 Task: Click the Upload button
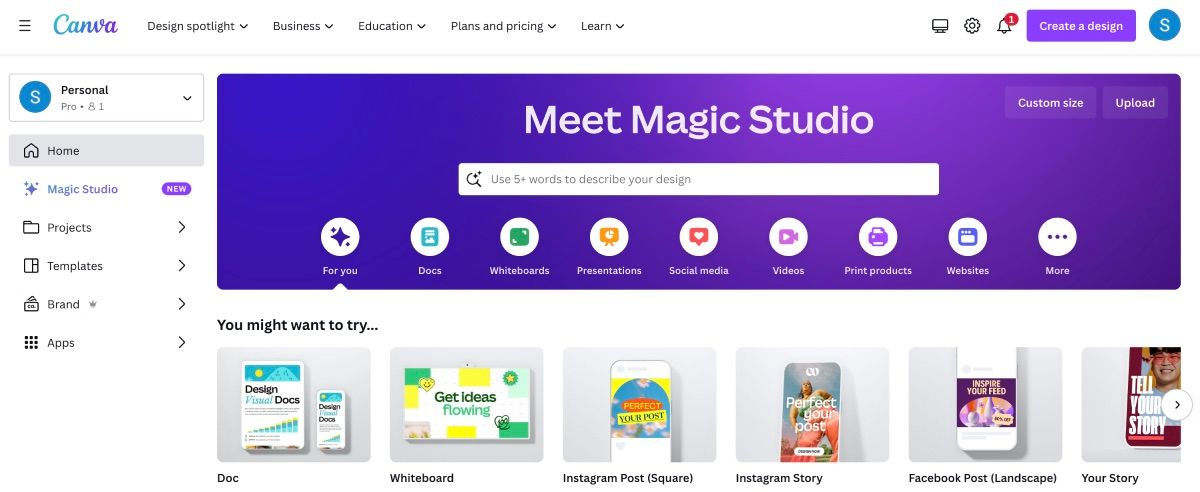pyautogui.click(x=1135, y=103)
